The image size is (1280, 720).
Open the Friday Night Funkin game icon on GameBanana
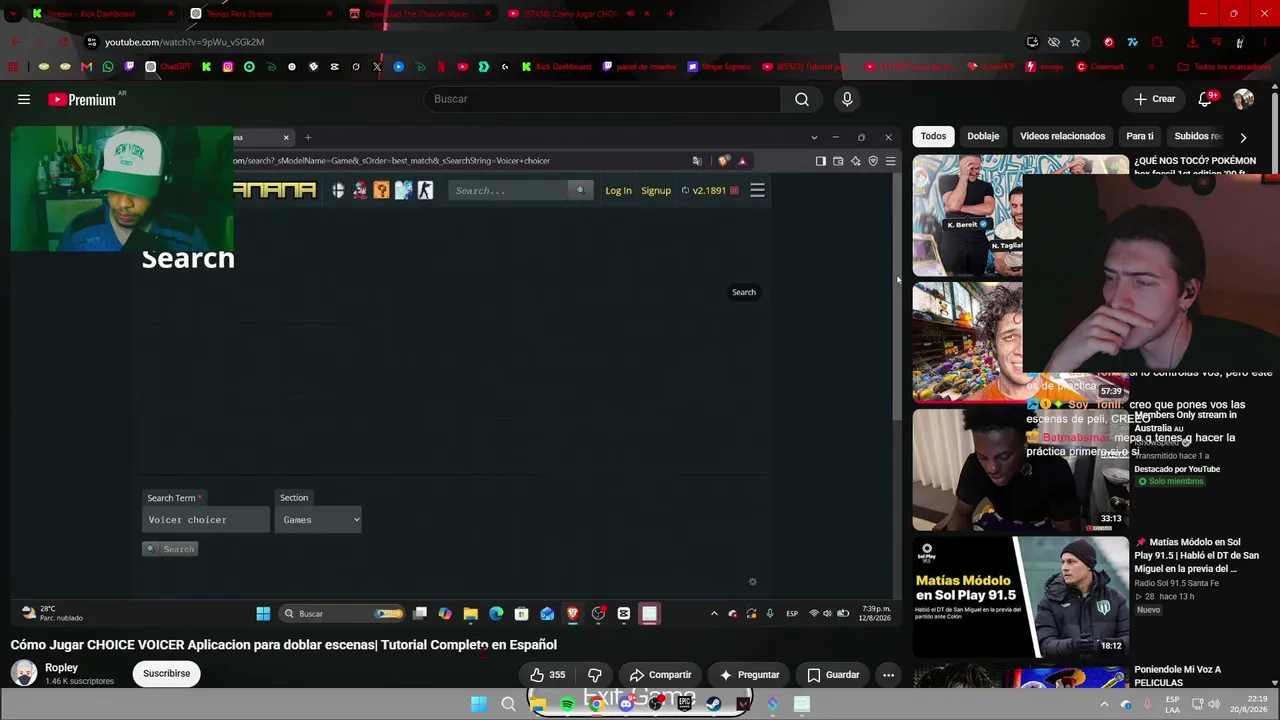(360, 190)
